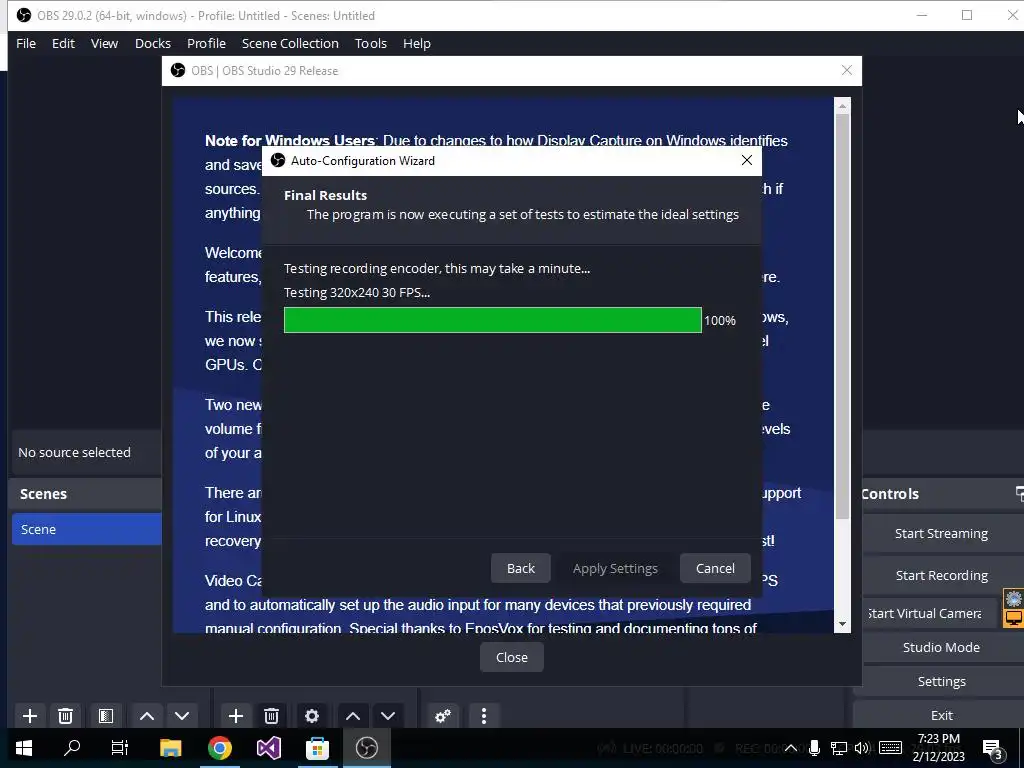Screen dimensions: 1024x768
Task: Open the View menu
Action: pyautogui.click(x=104, y=43)
